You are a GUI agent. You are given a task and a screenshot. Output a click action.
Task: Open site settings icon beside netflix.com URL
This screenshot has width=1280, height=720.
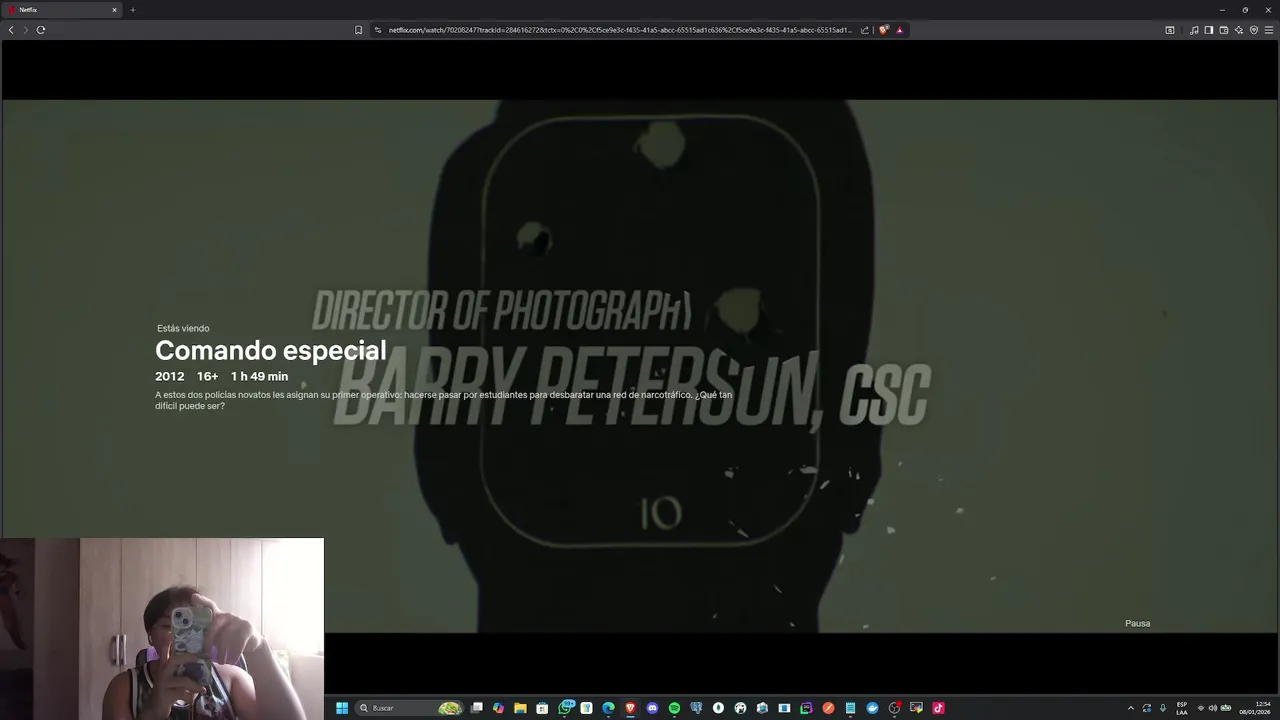click(378, 30)
